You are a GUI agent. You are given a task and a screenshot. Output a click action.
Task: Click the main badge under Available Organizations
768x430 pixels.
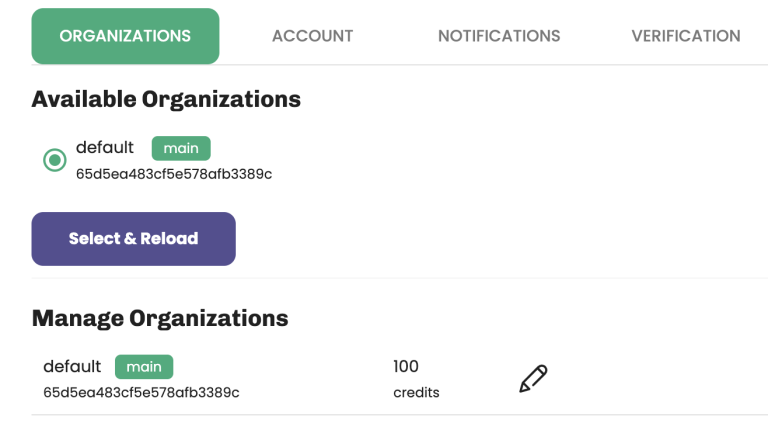(x=181, y=148)
